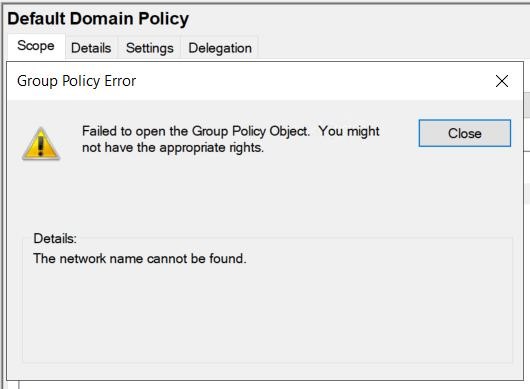Click the exclamation mark inside the warning icon
The height and width of the screenshot is (389, 530).
[x=41, y=144]
